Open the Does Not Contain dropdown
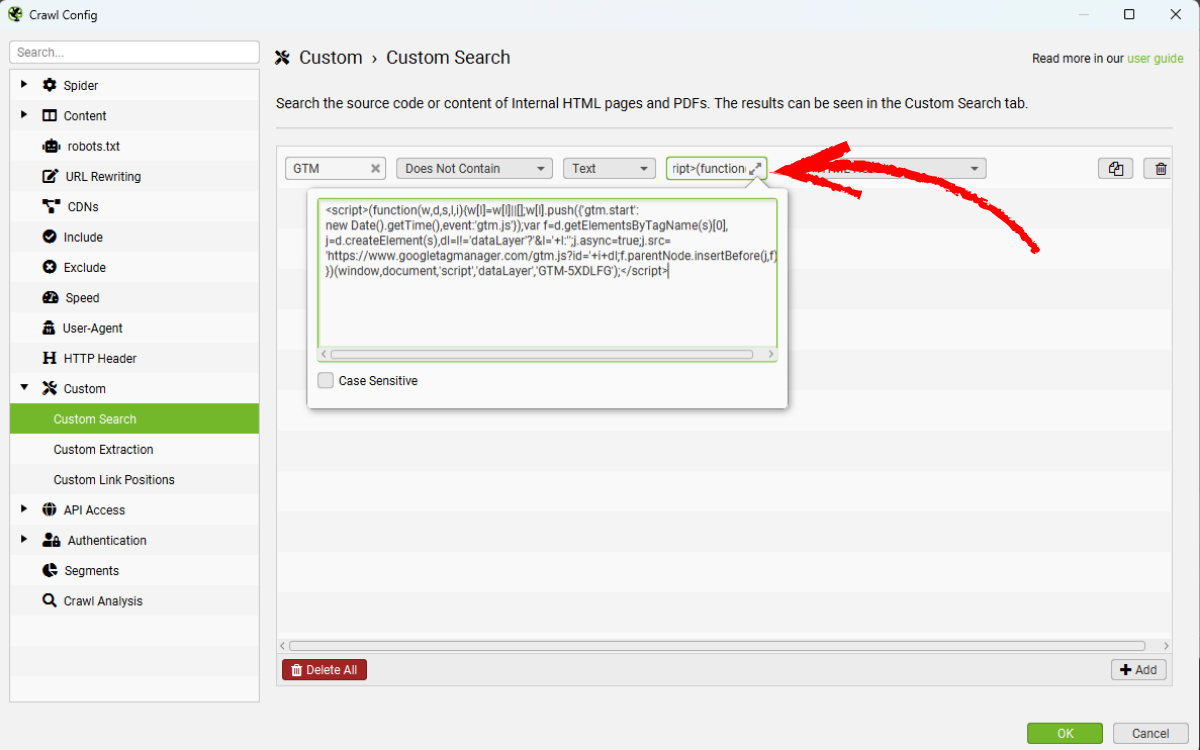This screenshot has width=1200, height=750. 474,169
